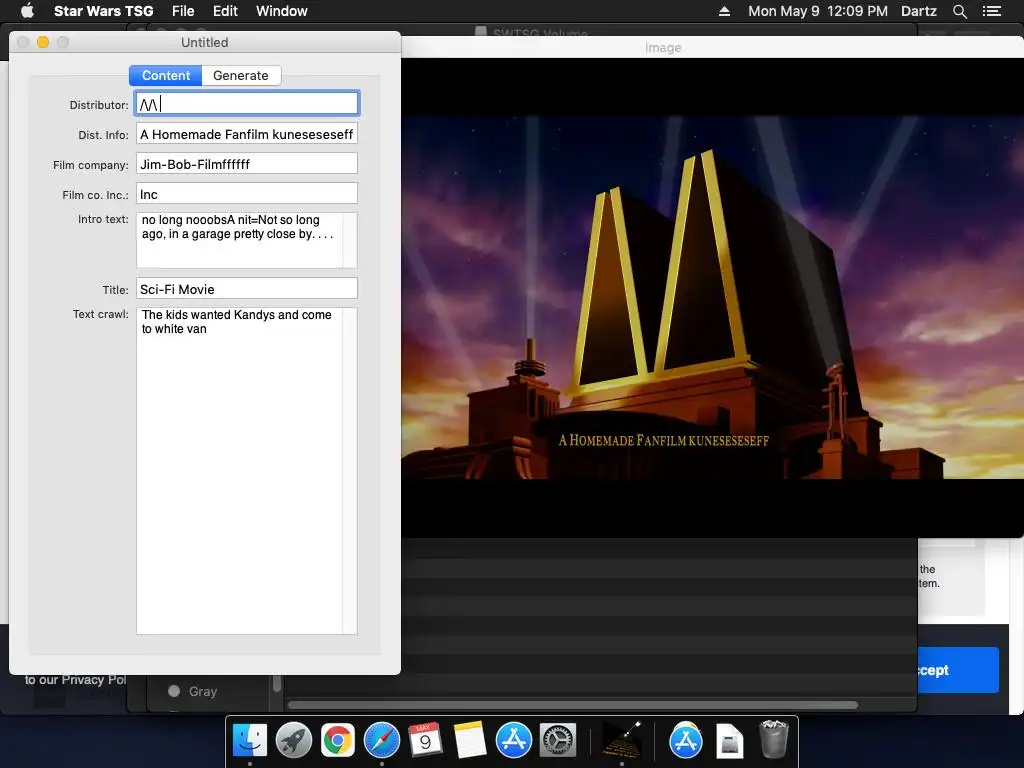Click the blue Accept button in background
The image size is (1024, 768).
958,670
